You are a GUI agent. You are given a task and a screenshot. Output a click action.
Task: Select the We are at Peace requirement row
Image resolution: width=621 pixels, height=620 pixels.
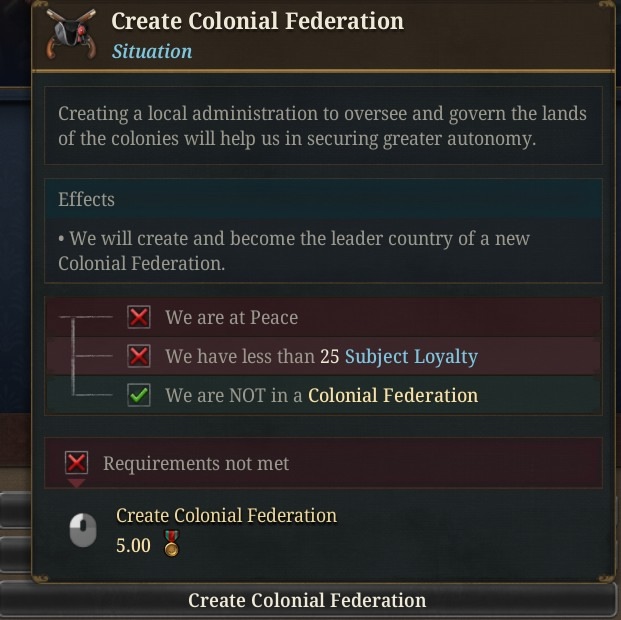coord(323,317)
